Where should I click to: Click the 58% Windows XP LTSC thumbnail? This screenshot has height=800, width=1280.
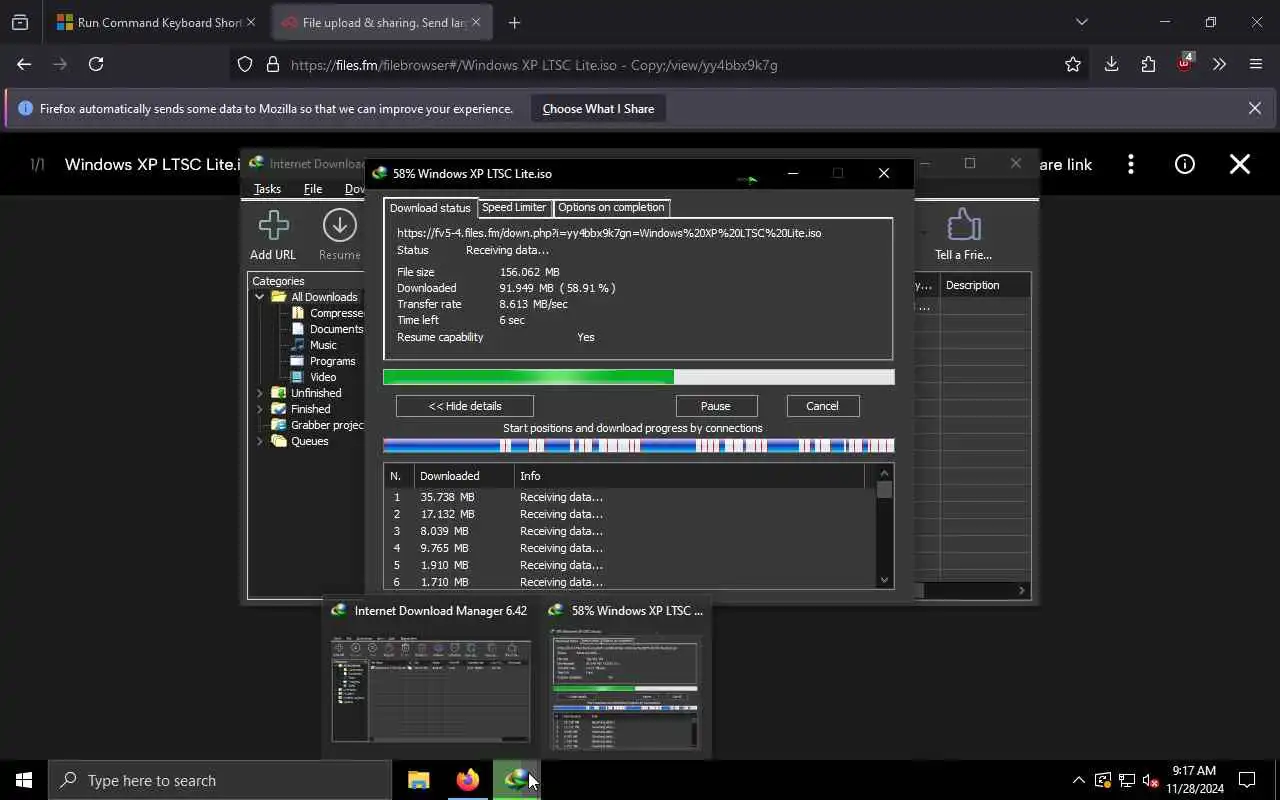click(x=625, y=676)
